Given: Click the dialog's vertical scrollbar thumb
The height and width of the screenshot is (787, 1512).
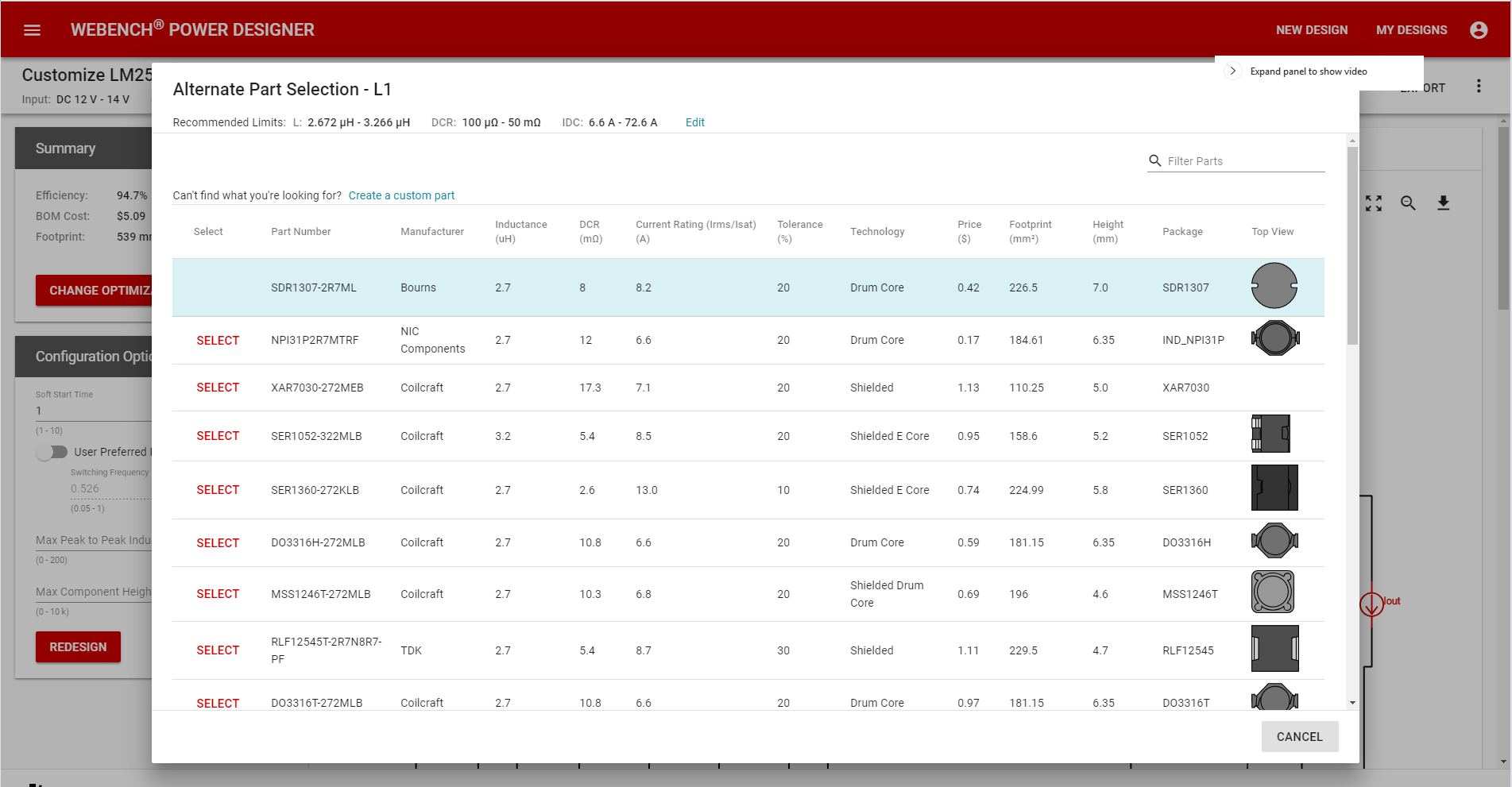Looking at the screenshot, I should [x=1352, y=245].
